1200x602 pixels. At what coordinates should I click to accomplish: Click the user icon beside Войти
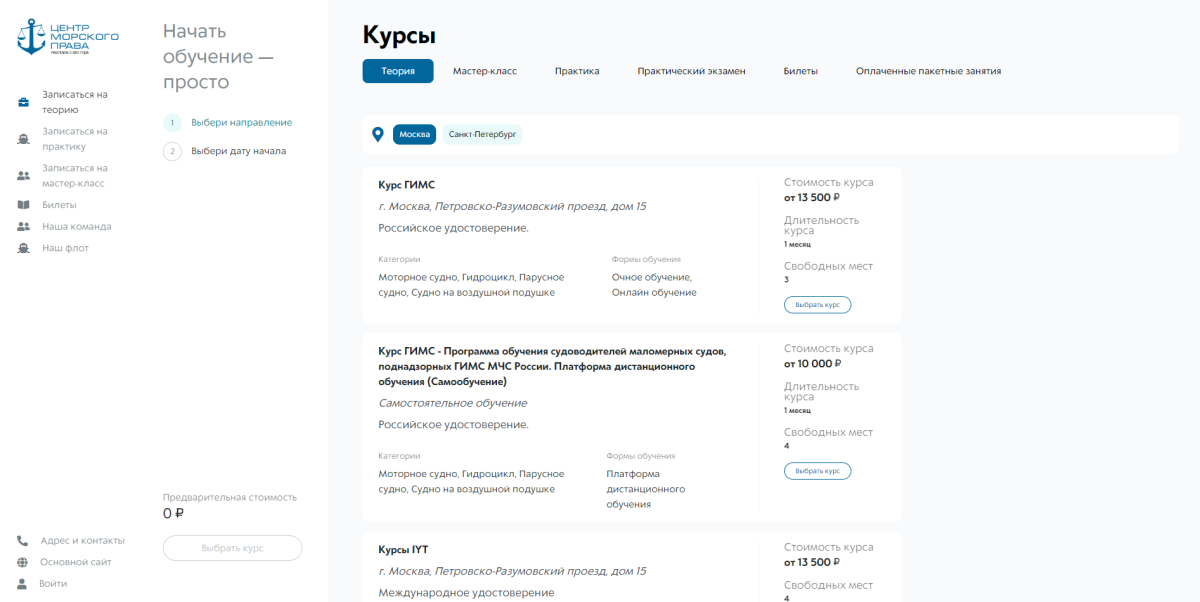coord(22,584)
